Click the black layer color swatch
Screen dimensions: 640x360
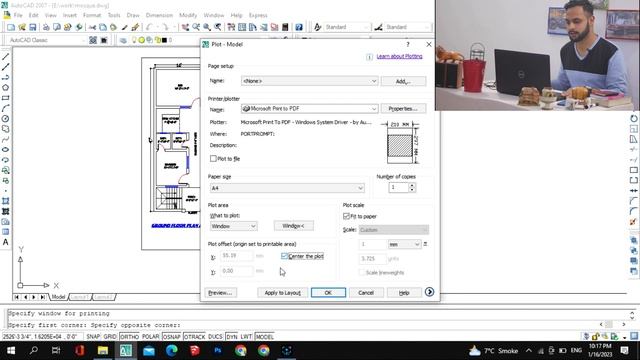164,40
